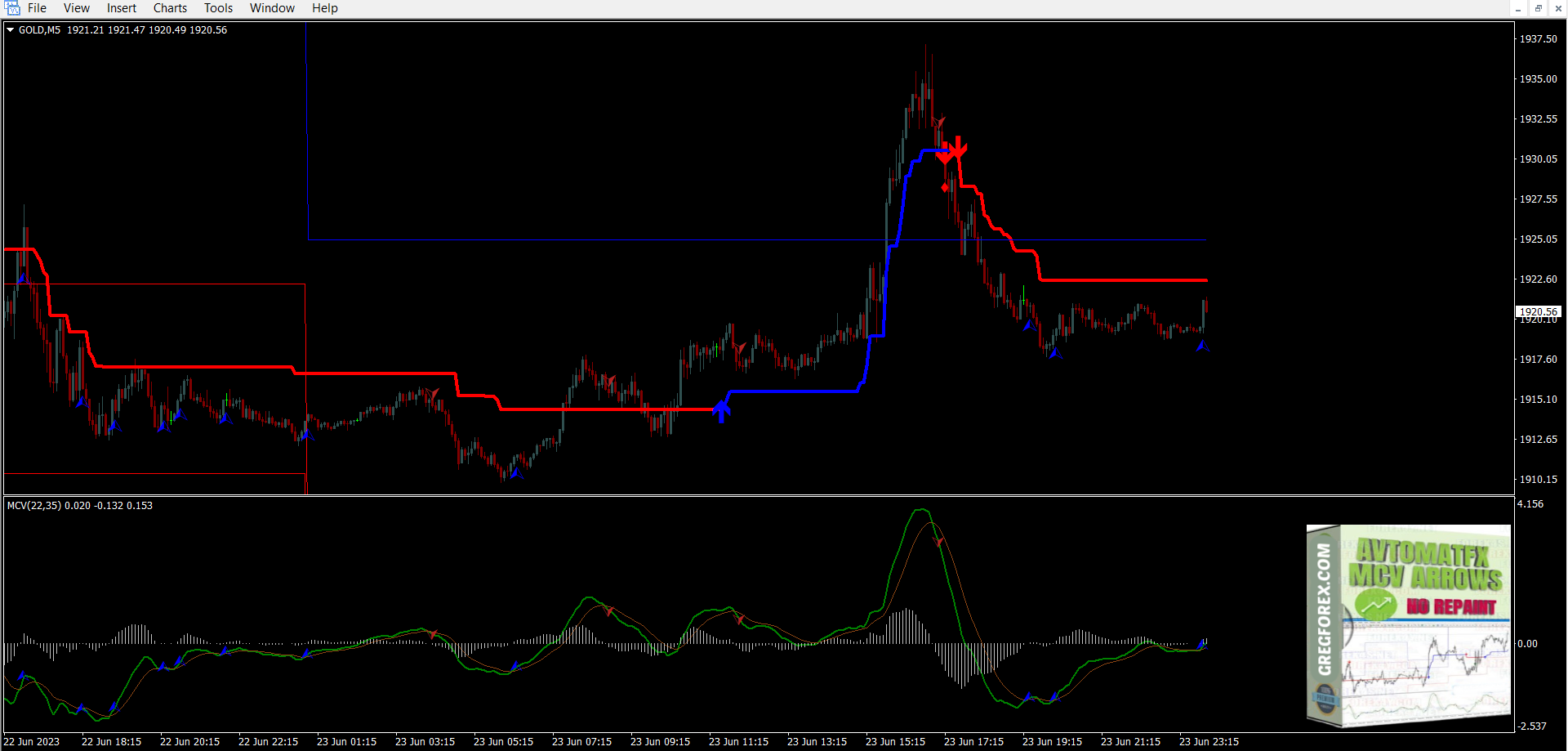Click the large blue buy arrow signal

720,410
